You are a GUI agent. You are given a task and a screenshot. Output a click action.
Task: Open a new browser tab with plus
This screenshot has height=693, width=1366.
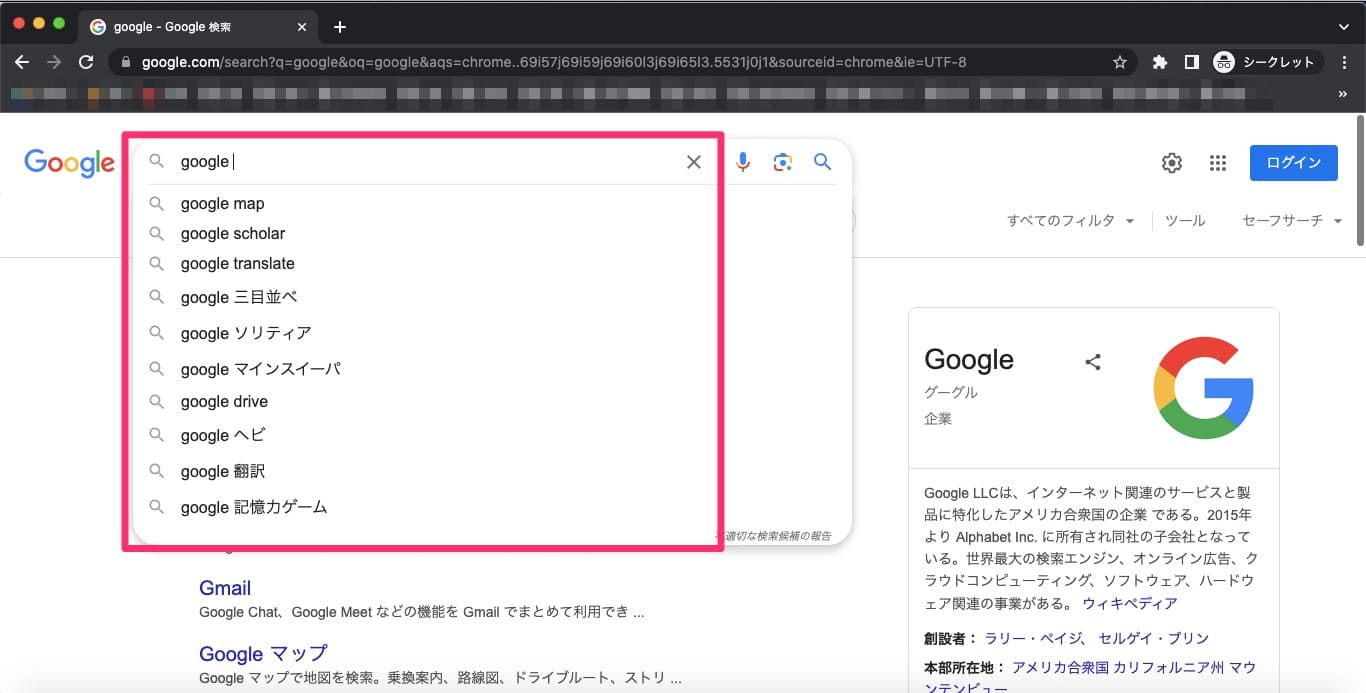(x=340, y=27)
